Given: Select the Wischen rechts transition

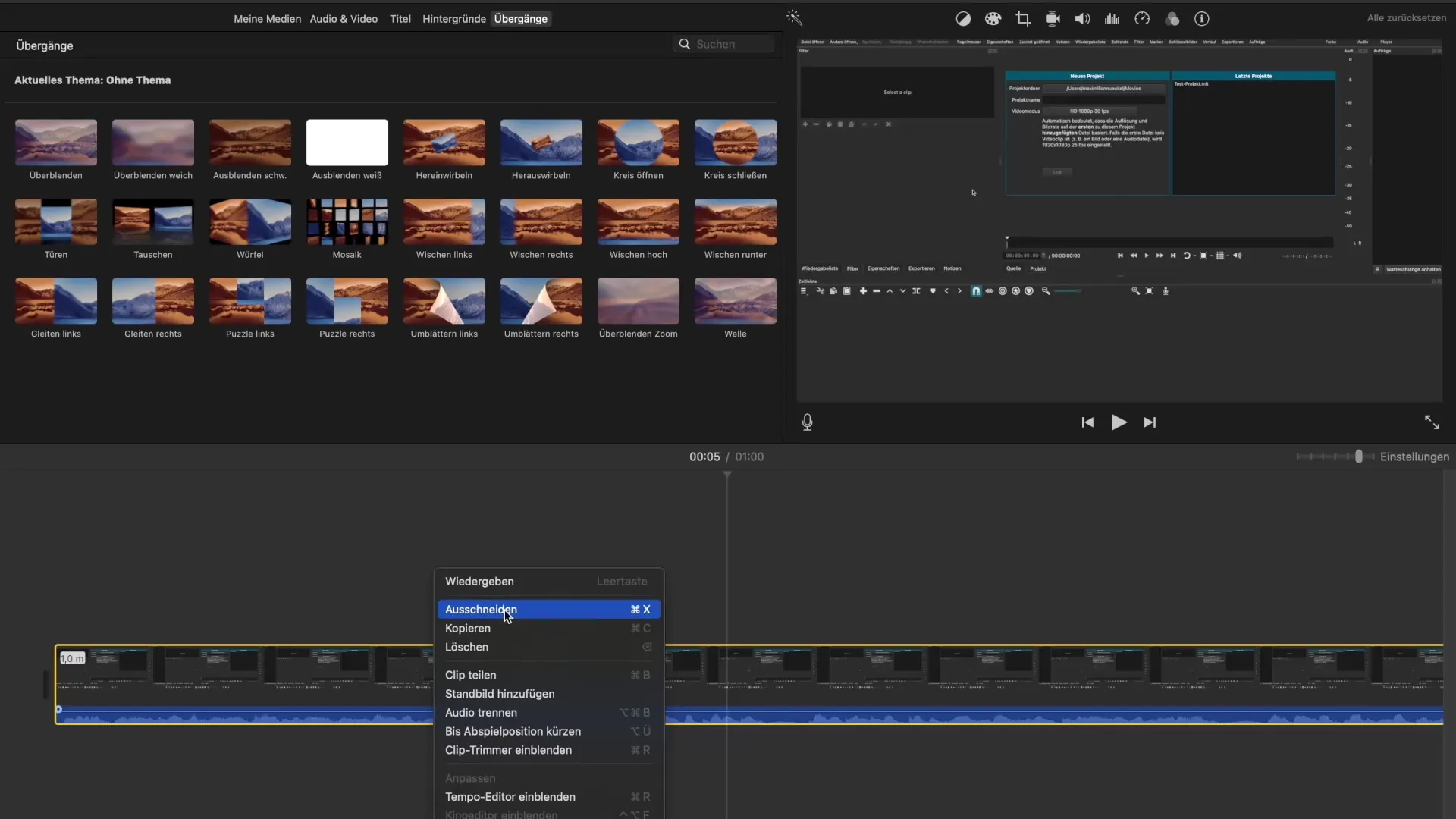Looking at the screenshot, I should pos(541,222).
